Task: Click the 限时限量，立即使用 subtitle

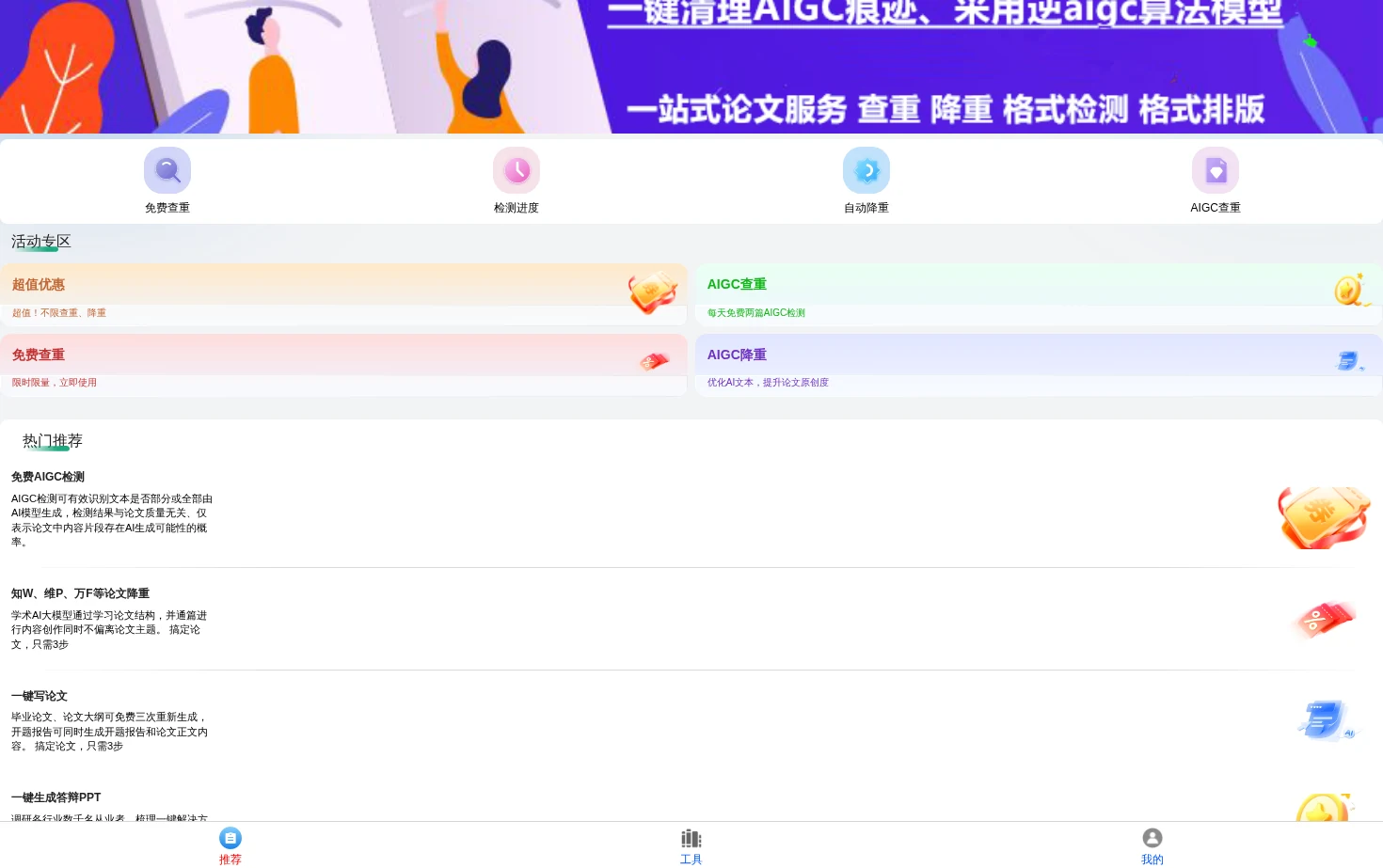Action: pos(55,383)
